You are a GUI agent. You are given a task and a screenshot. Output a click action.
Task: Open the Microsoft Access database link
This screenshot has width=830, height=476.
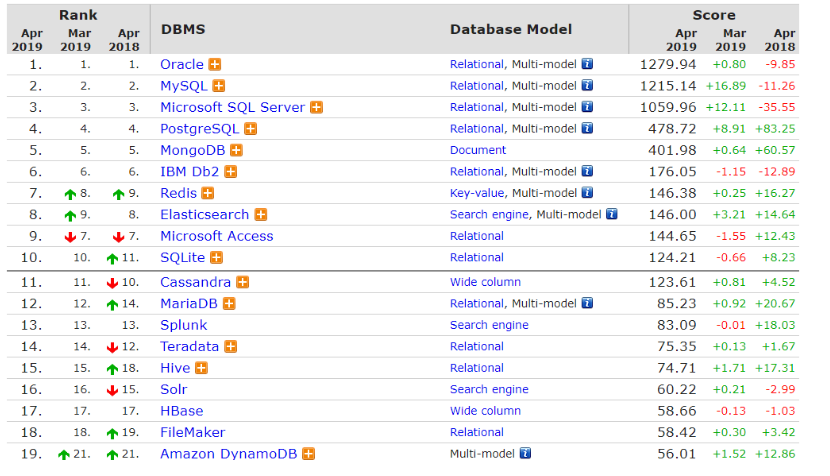(x=216, y=237)
